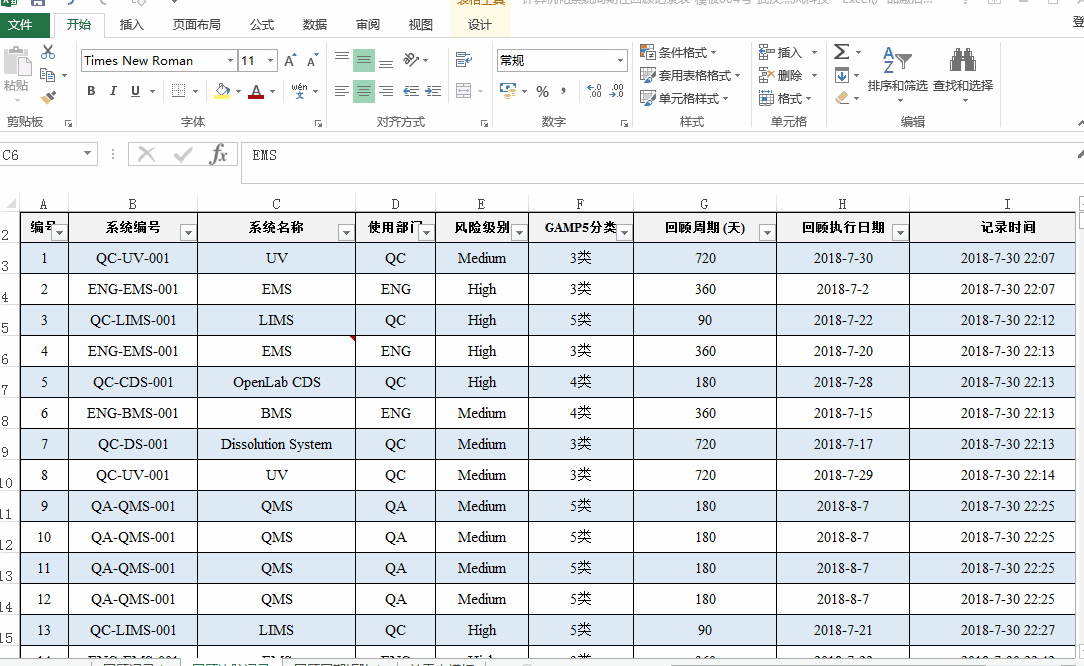Switch to the 插入 ribbon tab
1084x666 pixels.
pyautogui.click(x=131, y=25)
